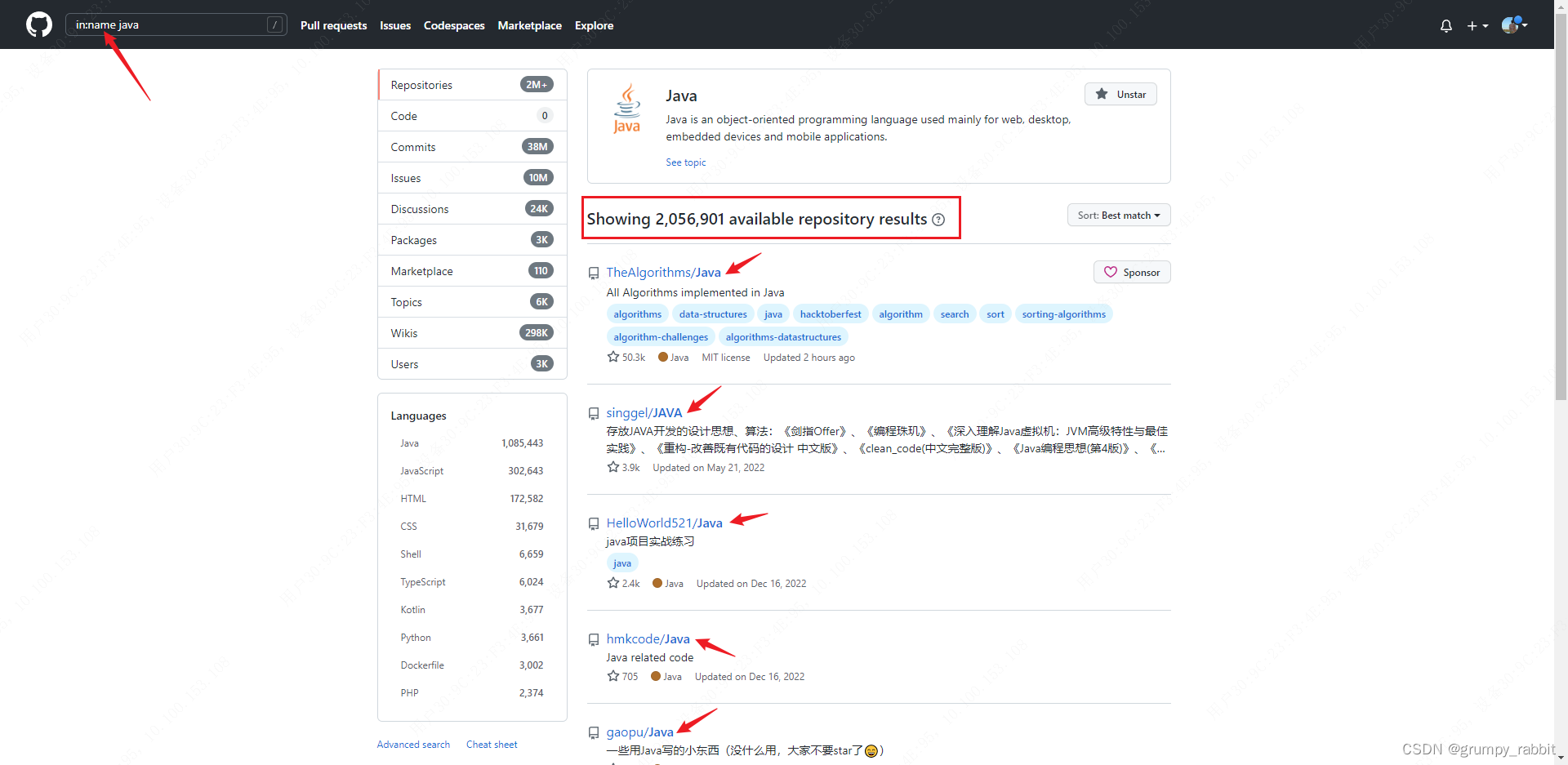Show Discussions search results
Image resolution: width=1568 pixels, height=765 pixels.
[x=472, y=209]
